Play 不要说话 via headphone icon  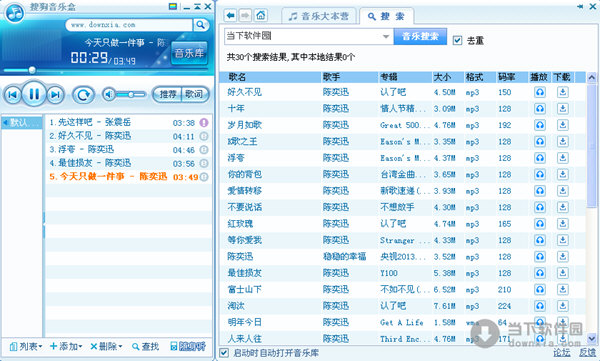[540, 207]
